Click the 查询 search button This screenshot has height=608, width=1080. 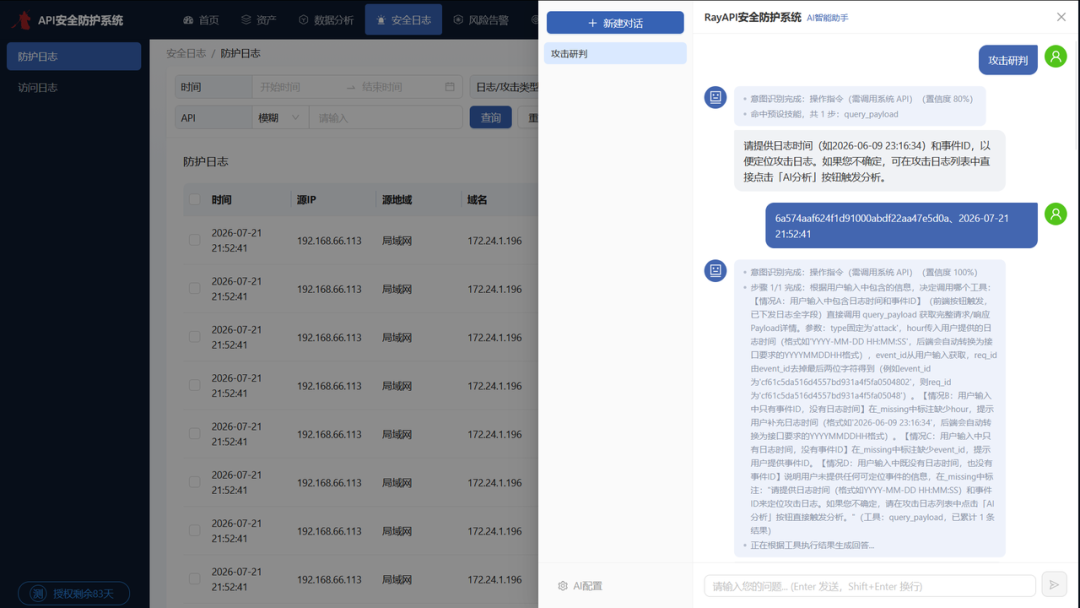pyautogui.click(x=490, y=118)
